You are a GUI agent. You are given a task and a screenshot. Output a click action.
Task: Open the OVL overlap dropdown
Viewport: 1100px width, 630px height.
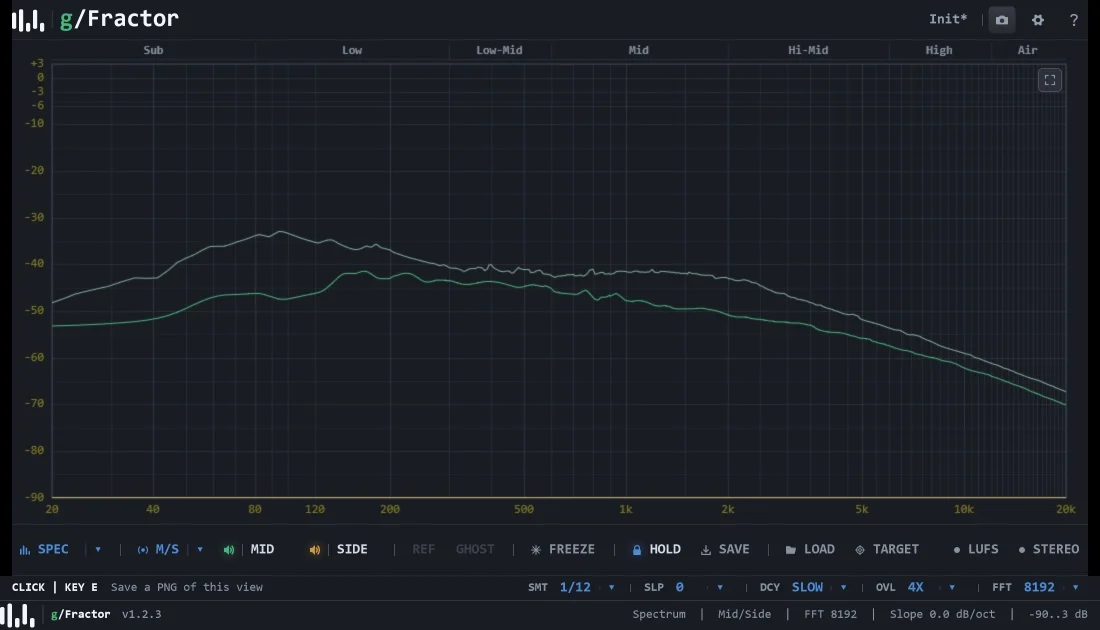[x=951, y=587]
